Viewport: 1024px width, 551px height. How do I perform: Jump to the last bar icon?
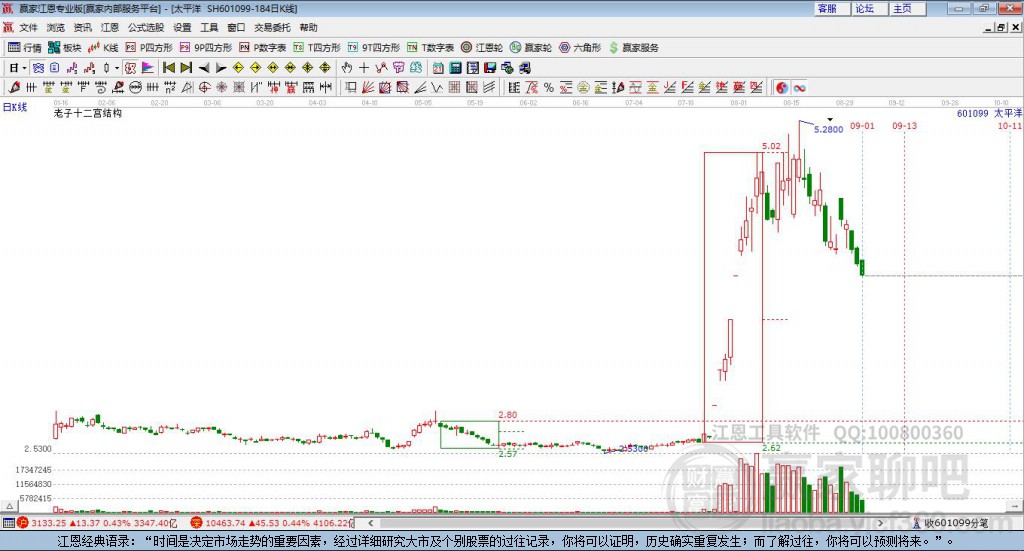coord(186,68)
